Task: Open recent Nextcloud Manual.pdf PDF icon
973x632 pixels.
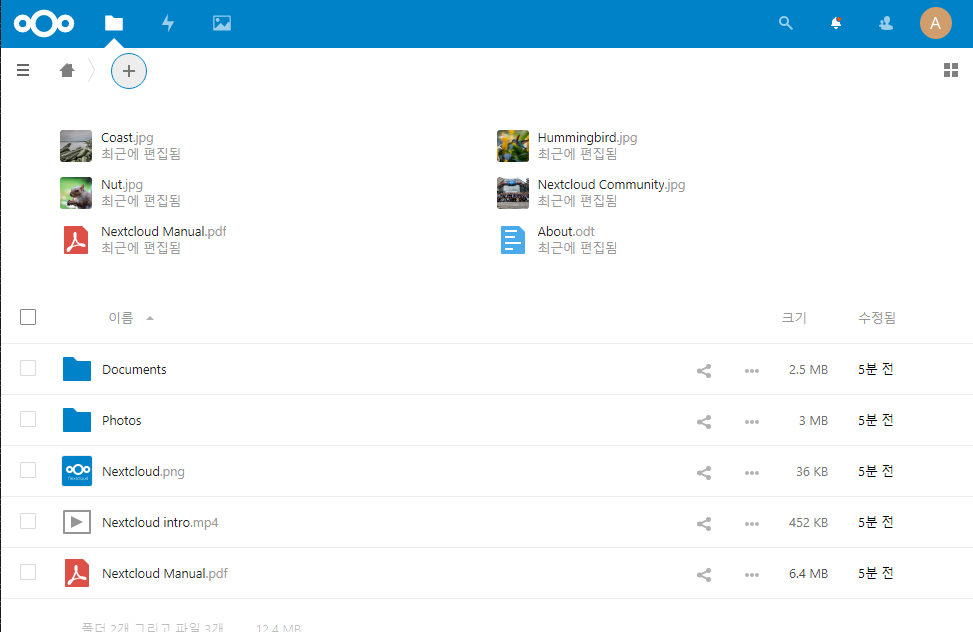Action: pyautogui.click(x=76, y=240)
